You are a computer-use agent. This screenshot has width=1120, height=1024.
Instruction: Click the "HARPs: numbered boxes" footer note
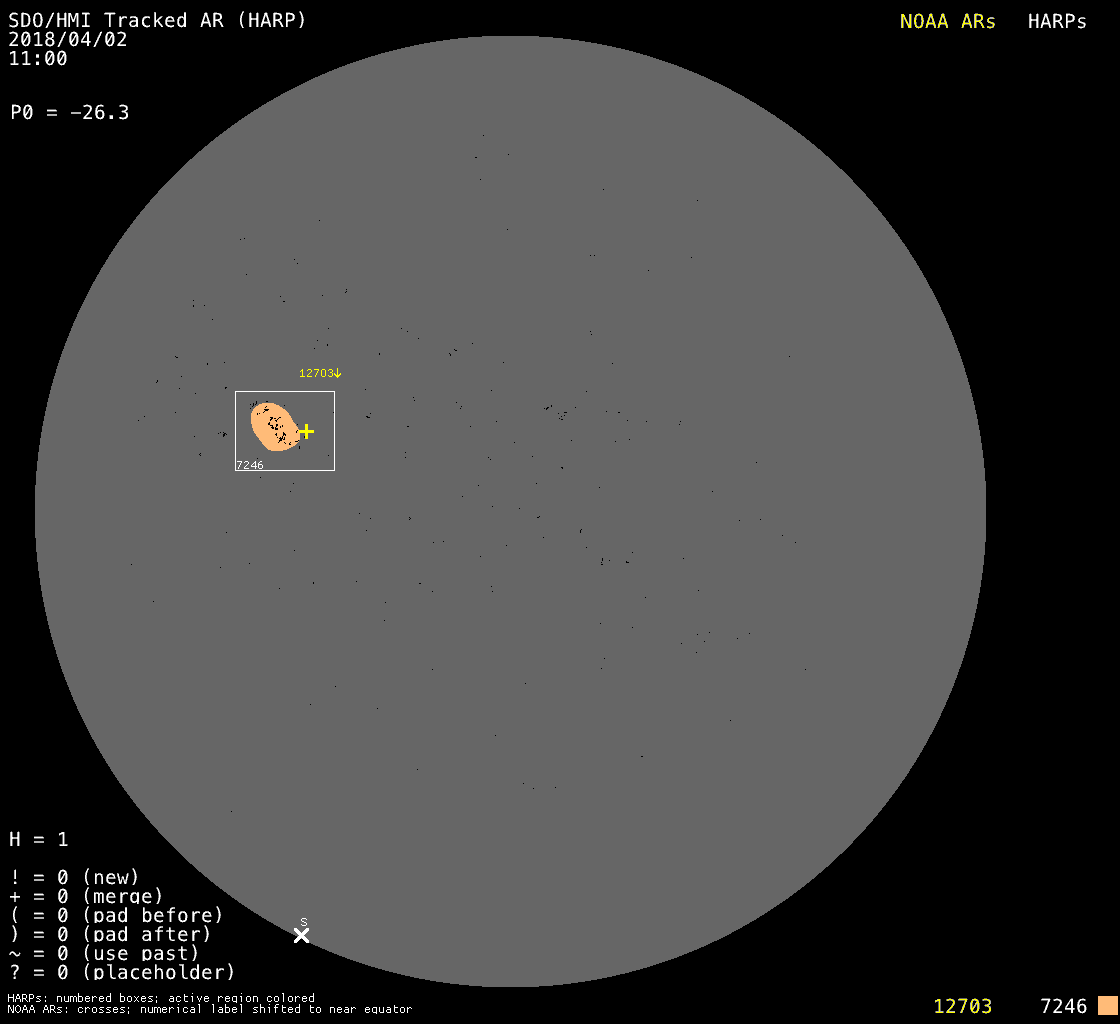[x=160, y=998]
